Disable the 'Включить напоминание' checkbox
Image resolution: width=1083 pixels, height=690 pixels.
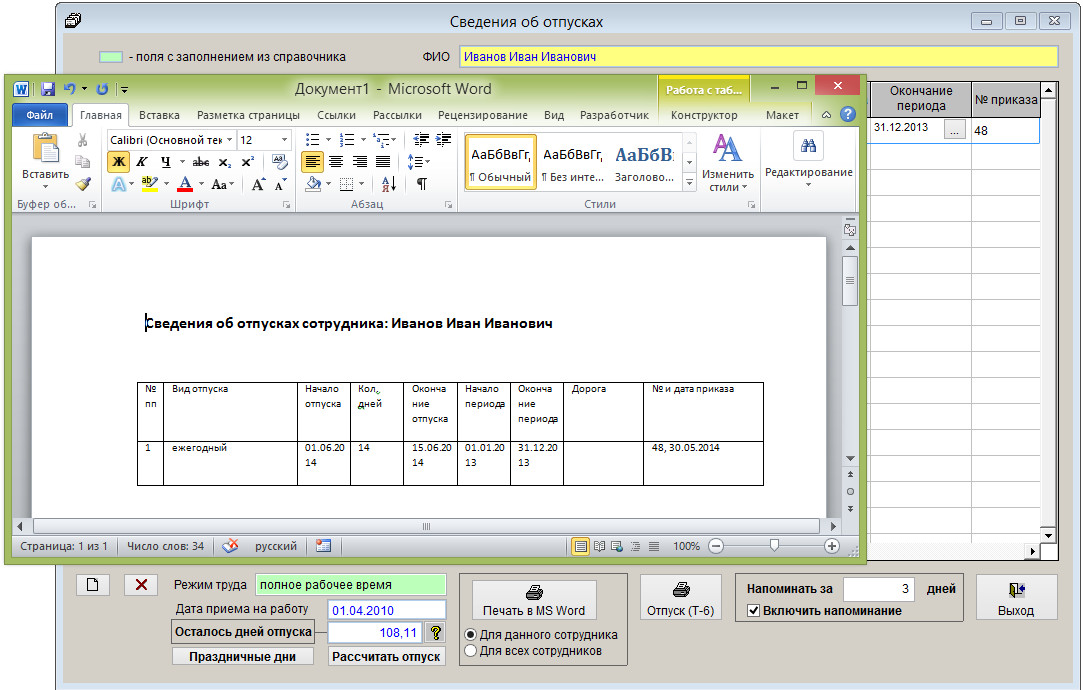(x=754, y=610)
